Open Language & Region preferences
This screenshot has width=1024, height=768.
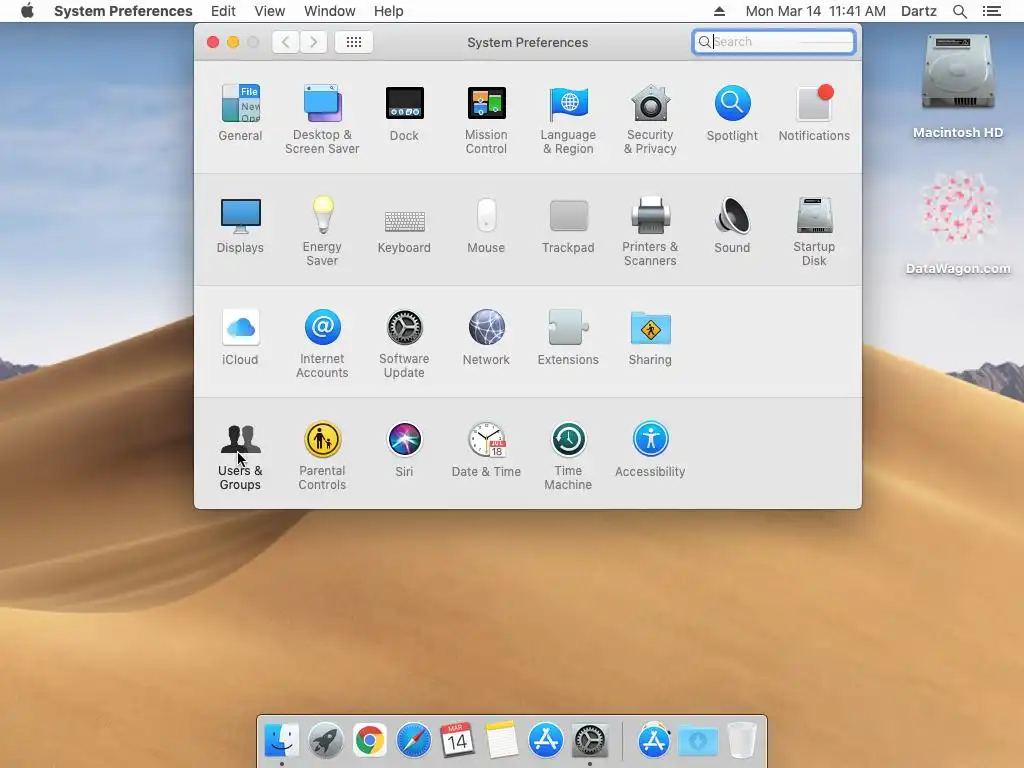click(568, 119)
